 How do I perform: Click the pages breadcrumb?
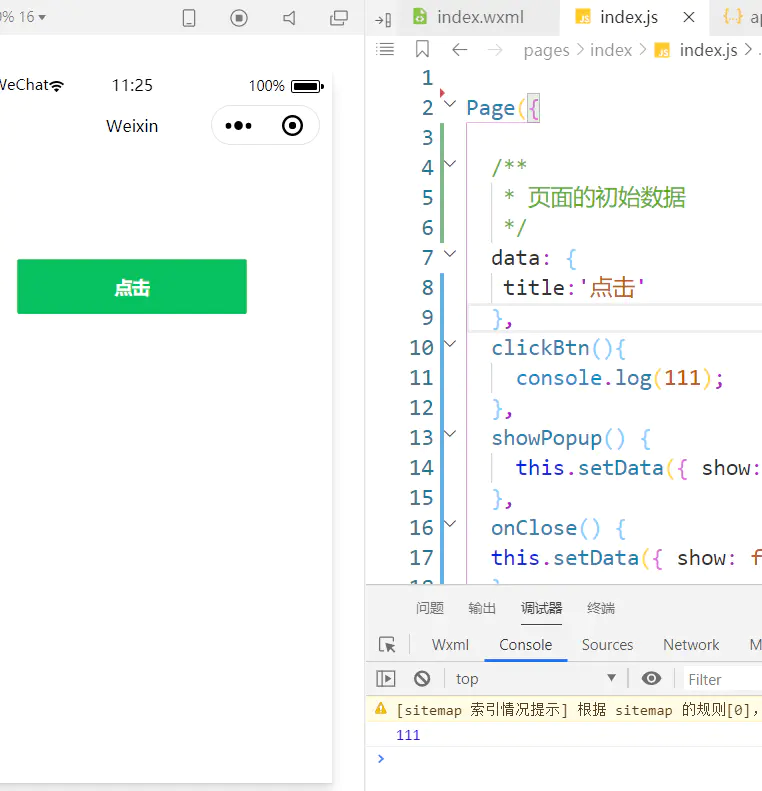coord(546,50)
